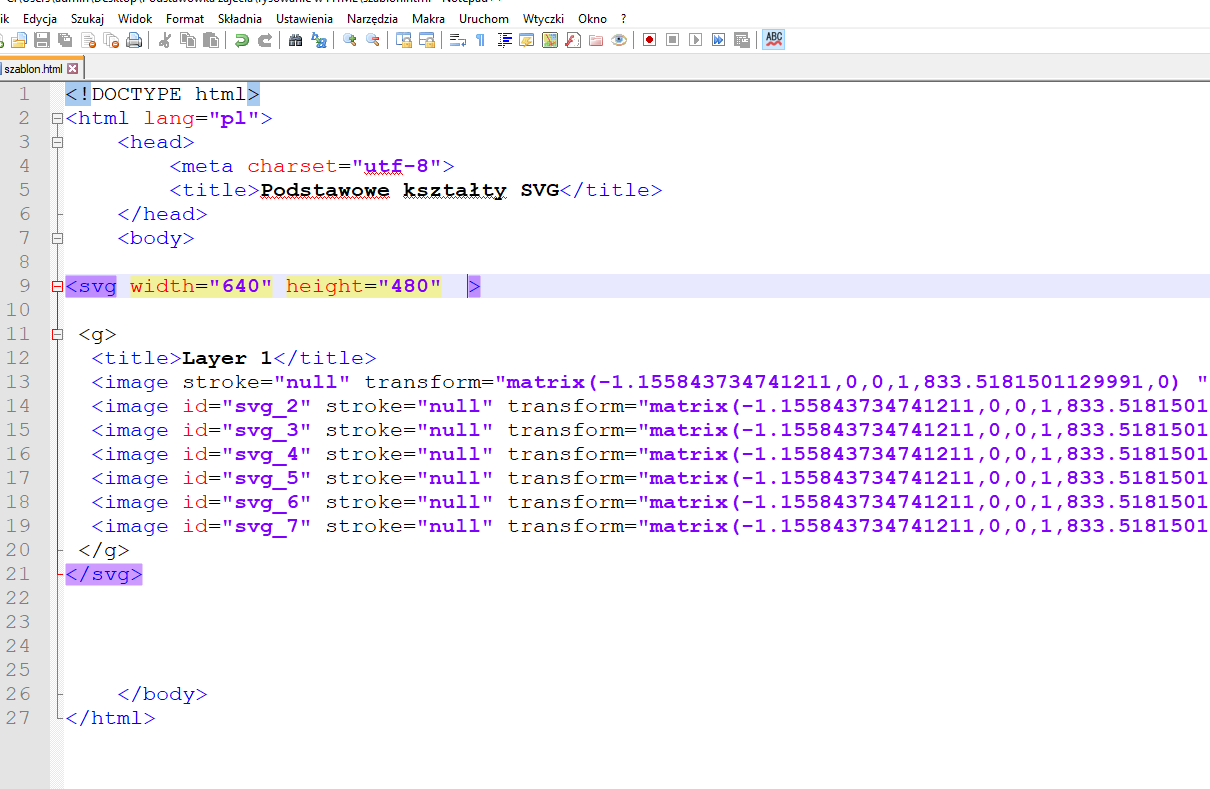Open the Narzędzia menu

coord(372,18)
